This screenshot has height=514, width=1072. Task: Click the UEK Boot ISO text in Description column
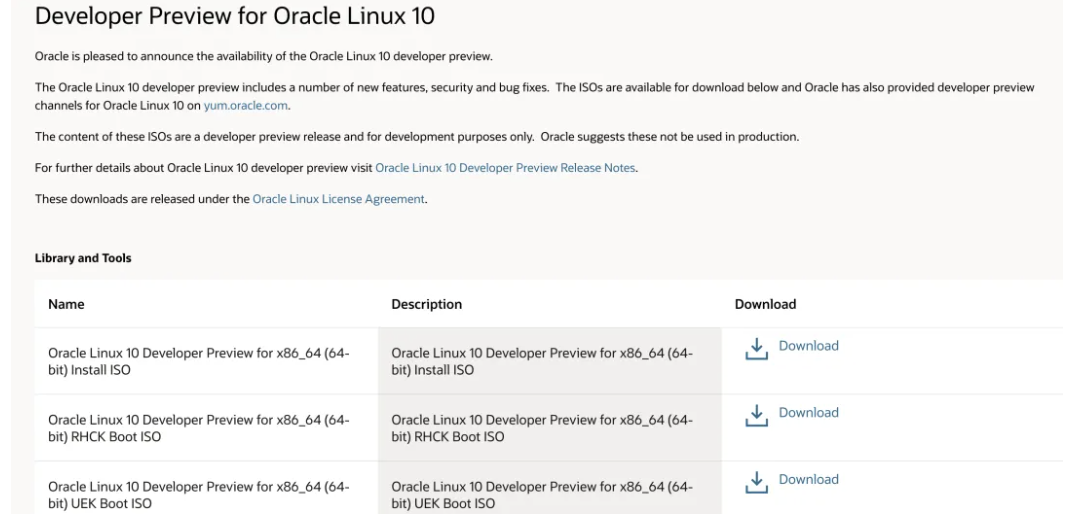tap(541, 495)
